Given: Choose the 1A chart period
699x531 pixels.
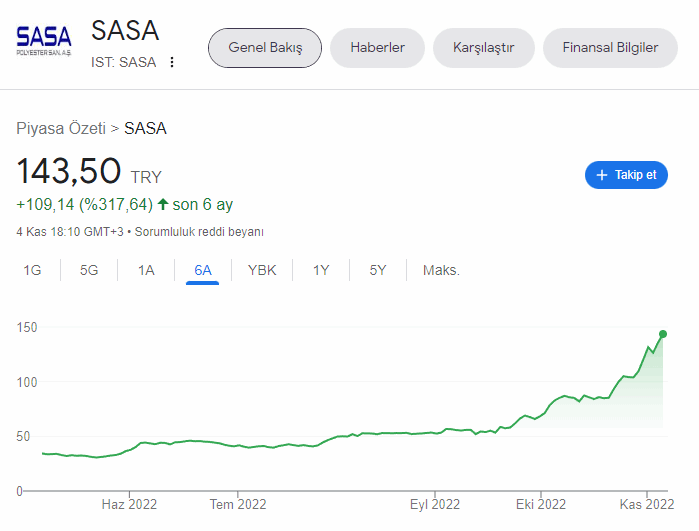Looking at the screenshot, I should [146, 270].
